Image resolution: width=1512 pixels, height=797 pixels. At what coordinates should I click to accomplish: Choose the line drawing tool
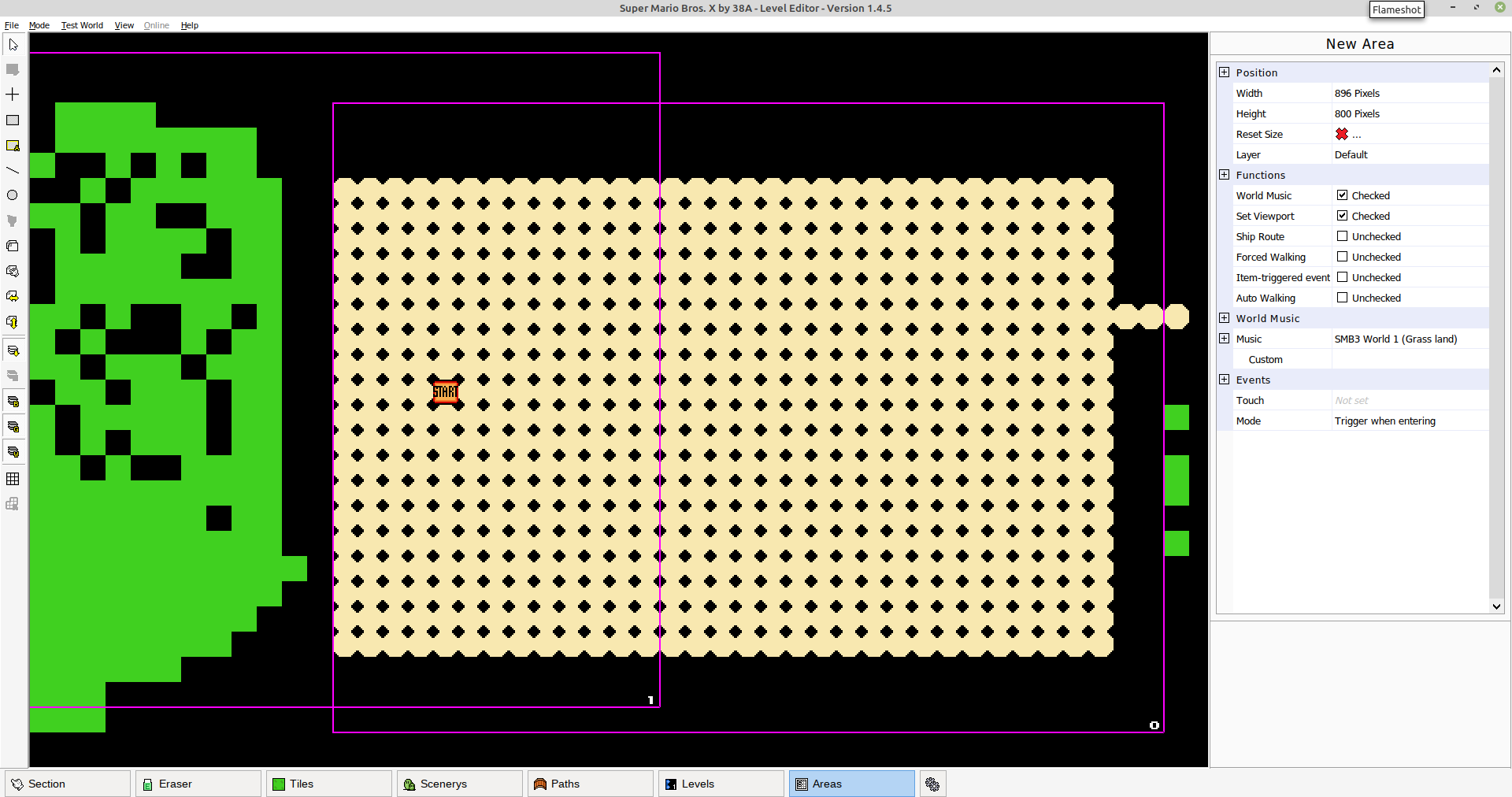(13, 170)
